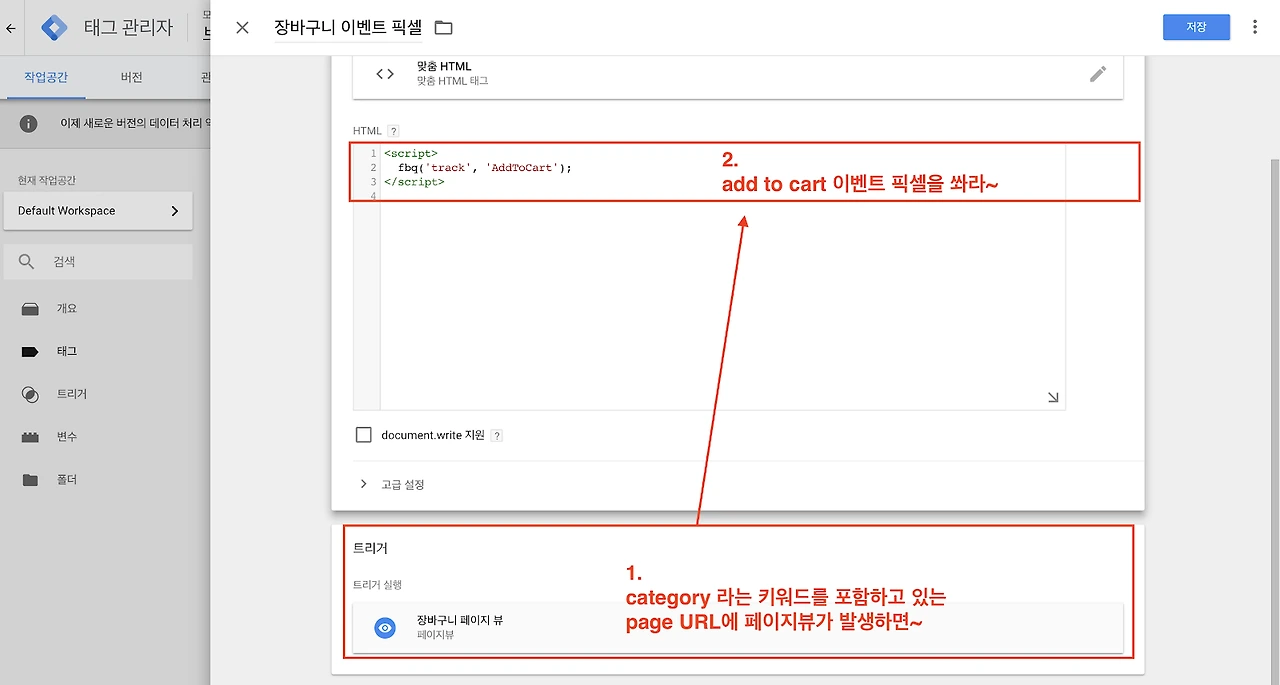
Task: Go back with the left arrow icon
Action: click(11, 28)
